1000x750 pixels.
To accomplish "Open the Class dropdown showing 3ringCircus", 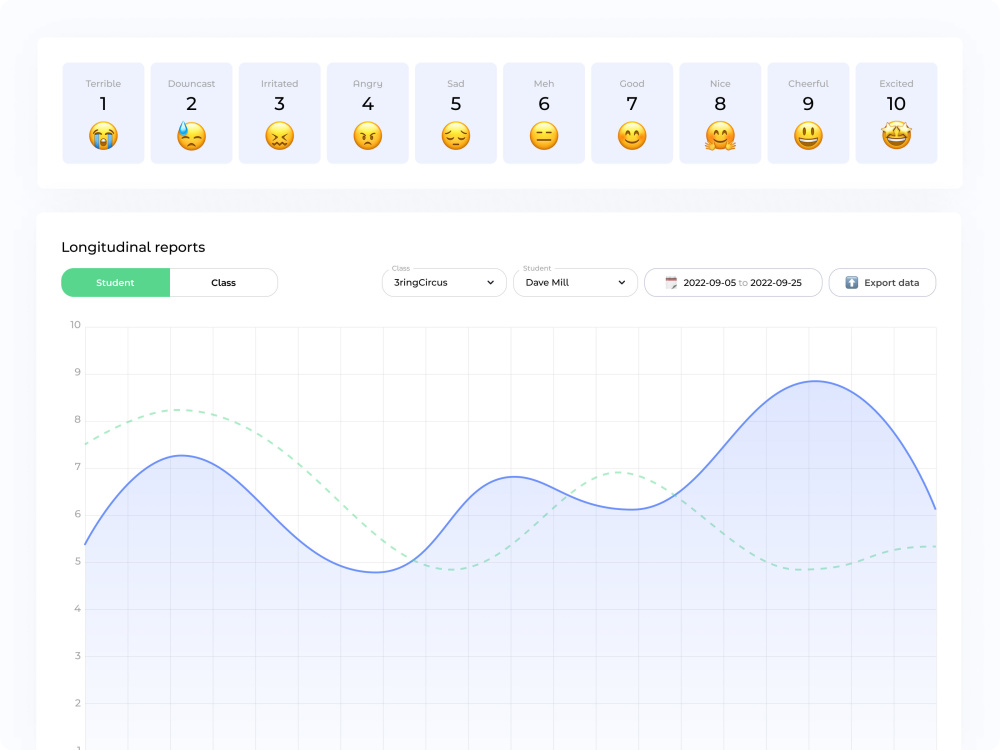I will click(x=444, y=283).
